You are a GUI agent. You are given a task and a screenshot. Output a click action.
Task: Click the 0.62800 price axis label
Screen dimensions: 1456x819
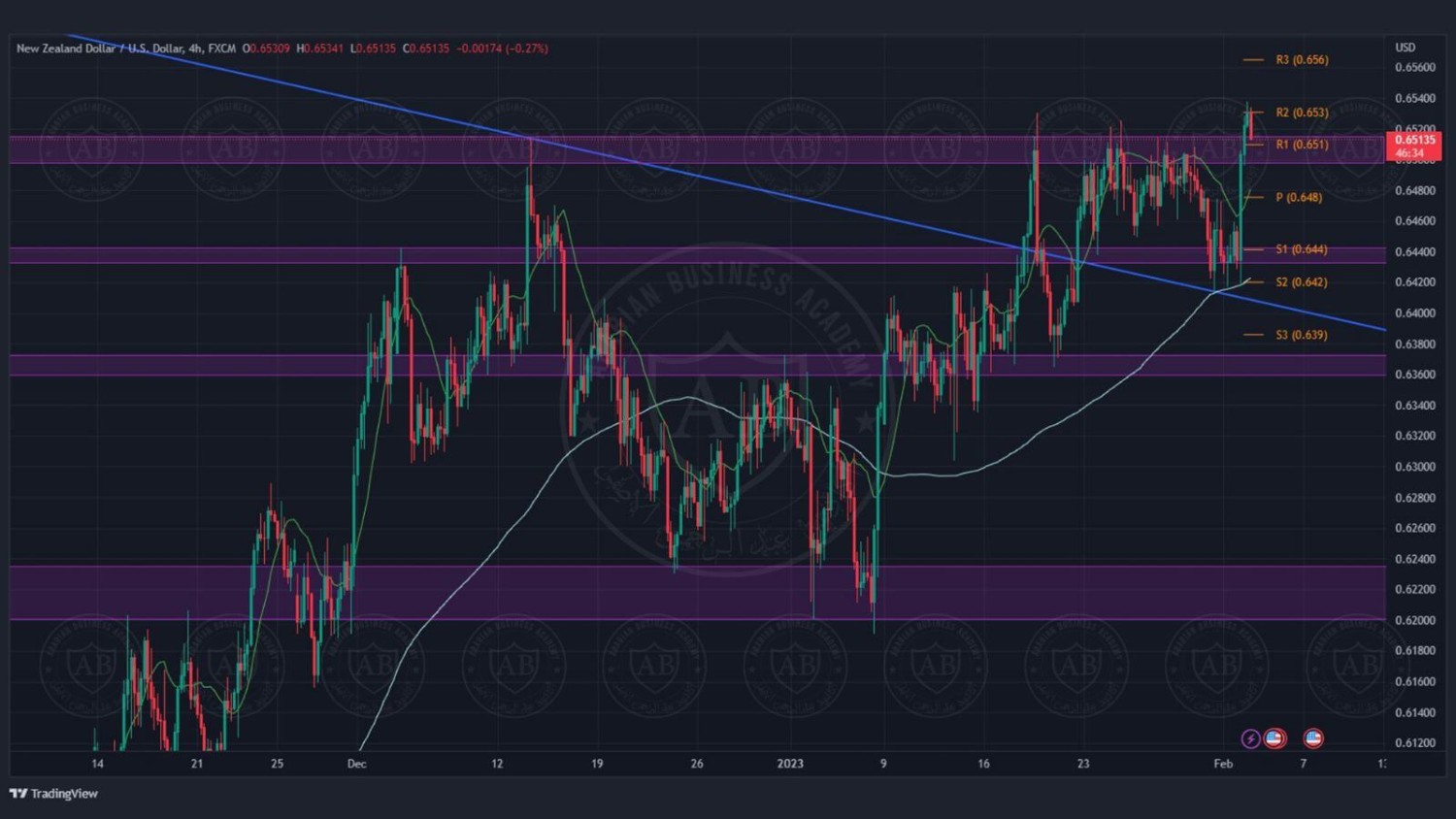click(1414, 498)
